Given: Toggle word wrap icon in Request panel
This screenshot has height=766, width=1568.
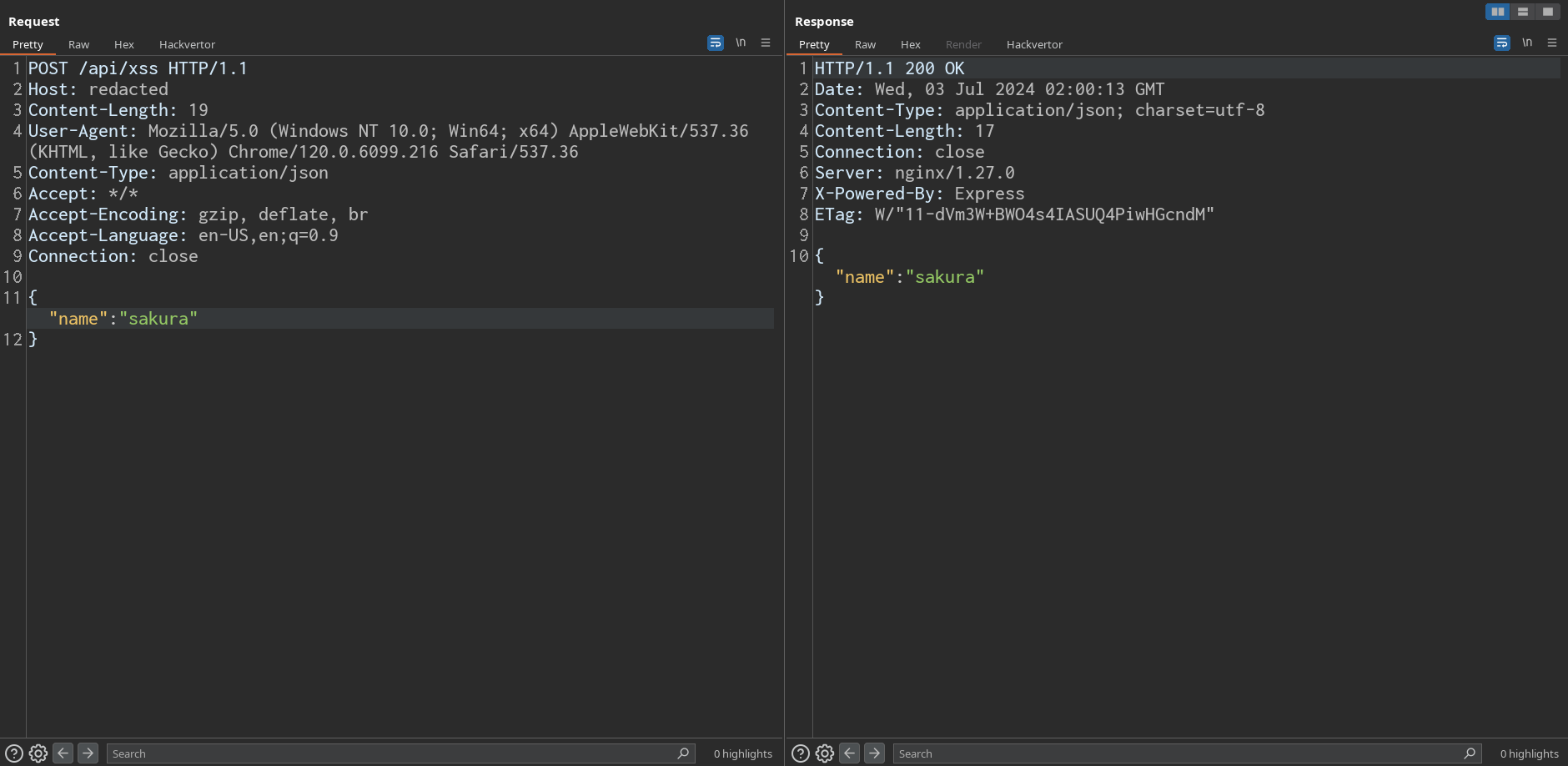Looking at the screenshot, I should [715, 43].
